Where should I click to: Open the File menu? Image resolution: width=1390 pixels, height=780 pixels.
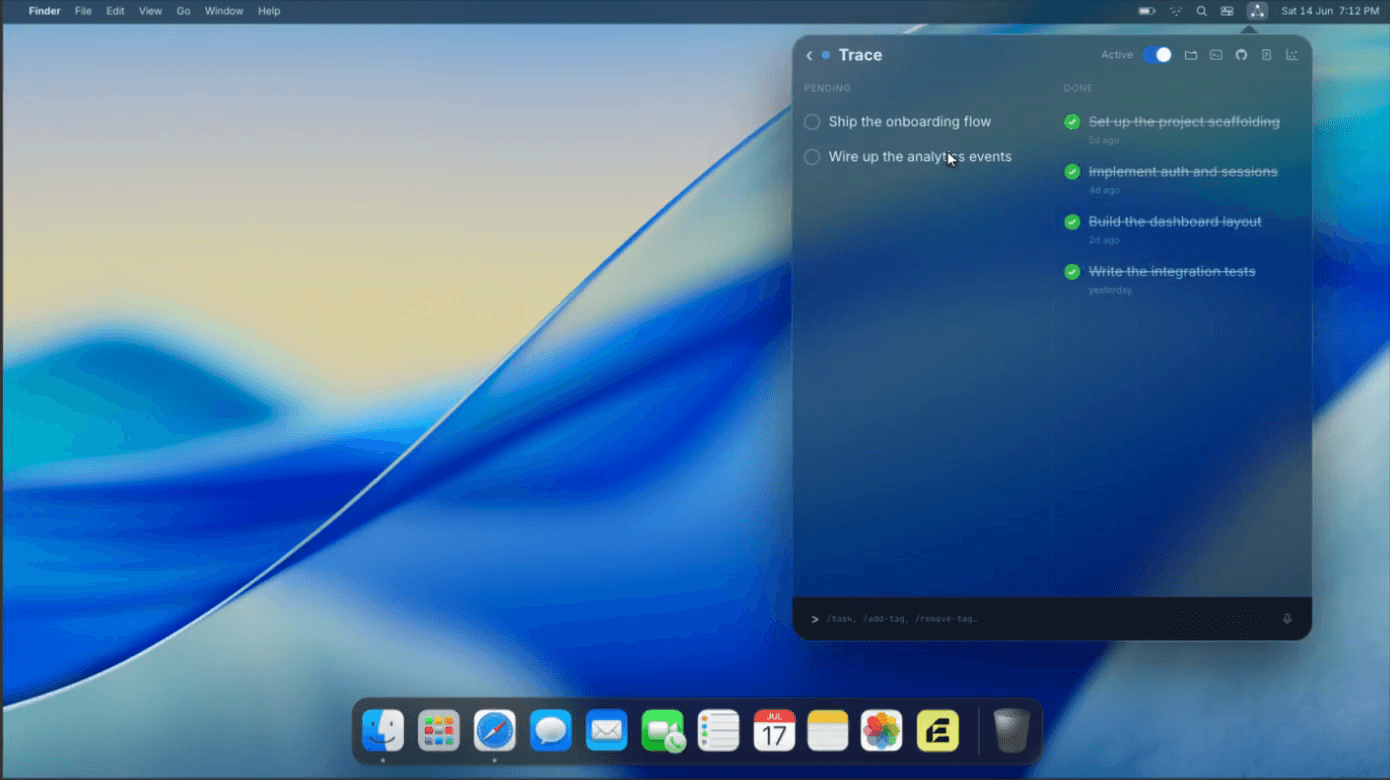click(83, 11)
